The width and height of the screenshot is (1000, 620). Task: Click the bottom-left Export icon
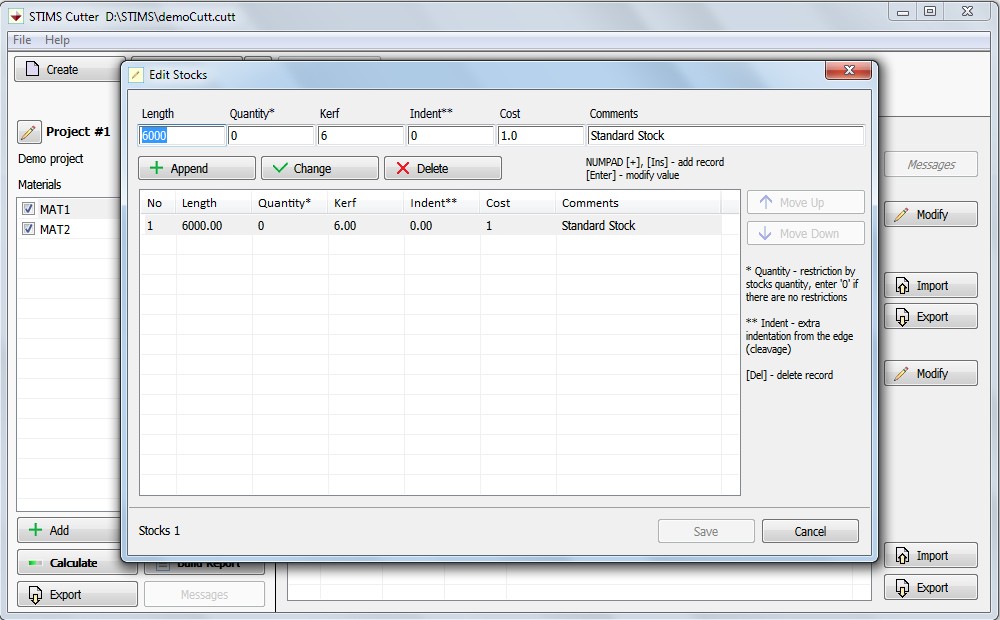(x=35, y=594)
